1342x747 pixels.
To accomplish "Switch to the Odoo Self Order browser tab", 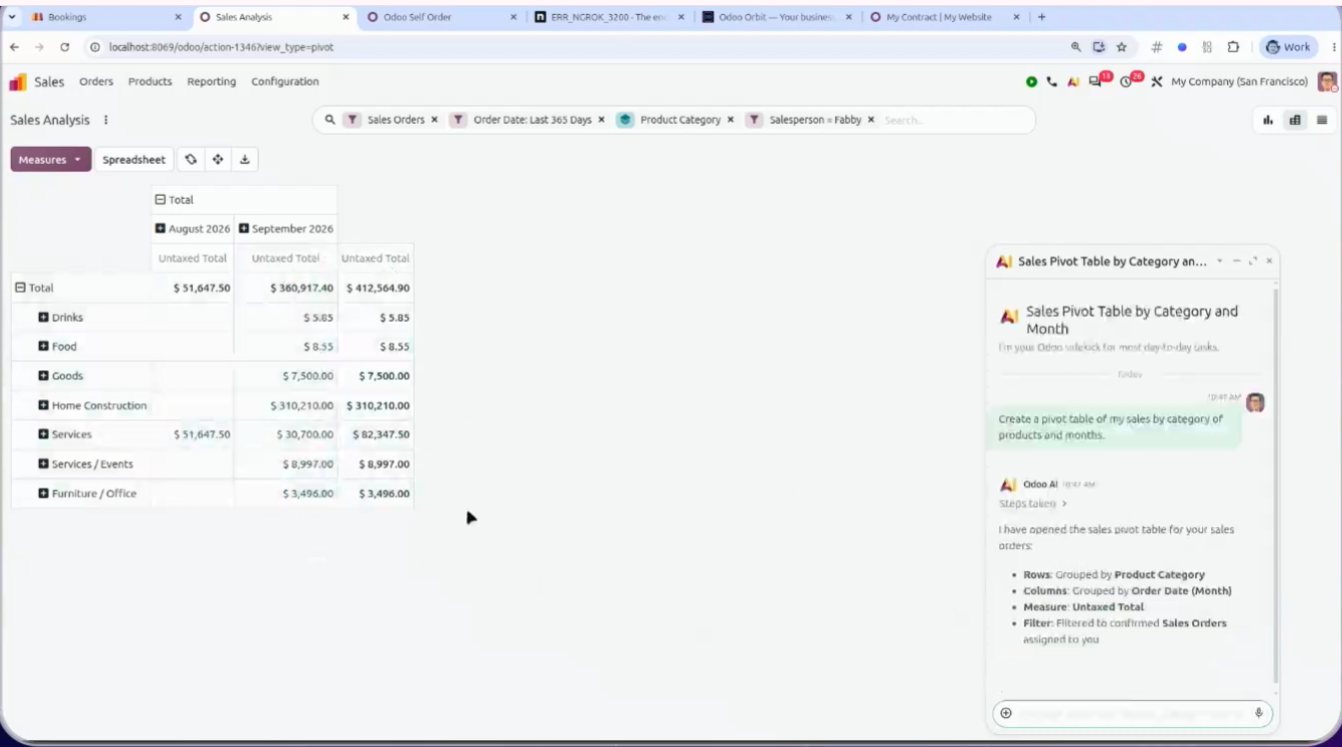I will [x=441, y=17].
